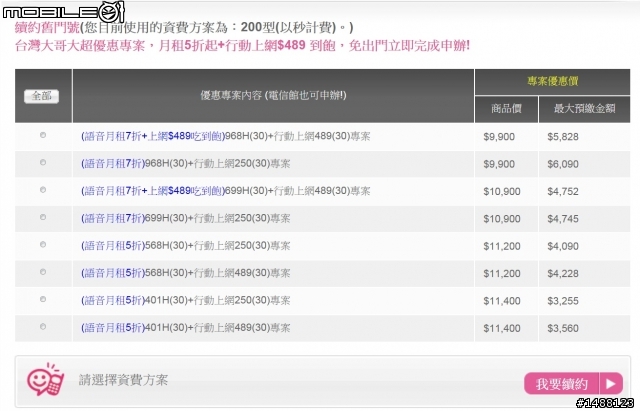Click prepayment amount $3,255
640x411 pixels.
(563, 301)
